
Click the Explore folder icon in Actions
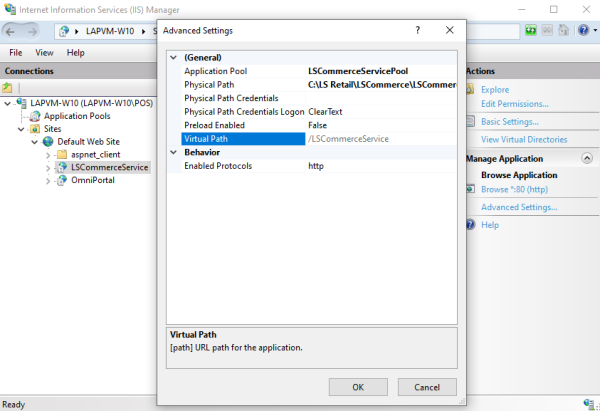point(470,90)
